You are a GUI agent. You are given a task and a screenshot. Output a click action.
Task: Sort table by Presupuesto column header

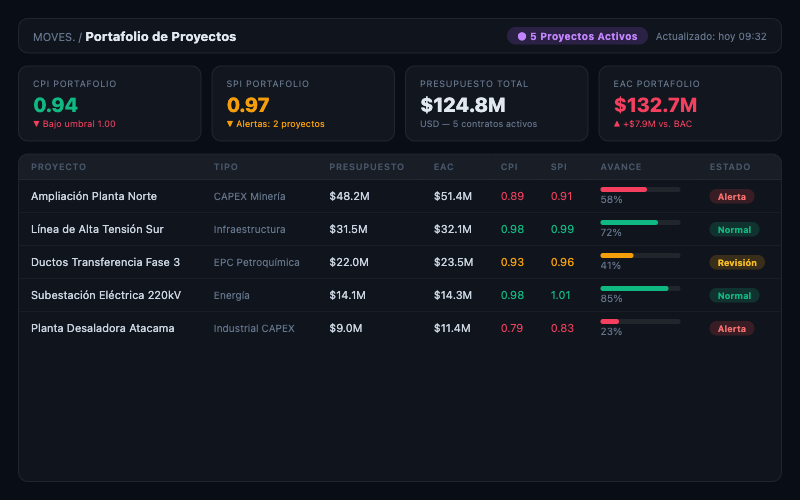[x=366, y=167]
